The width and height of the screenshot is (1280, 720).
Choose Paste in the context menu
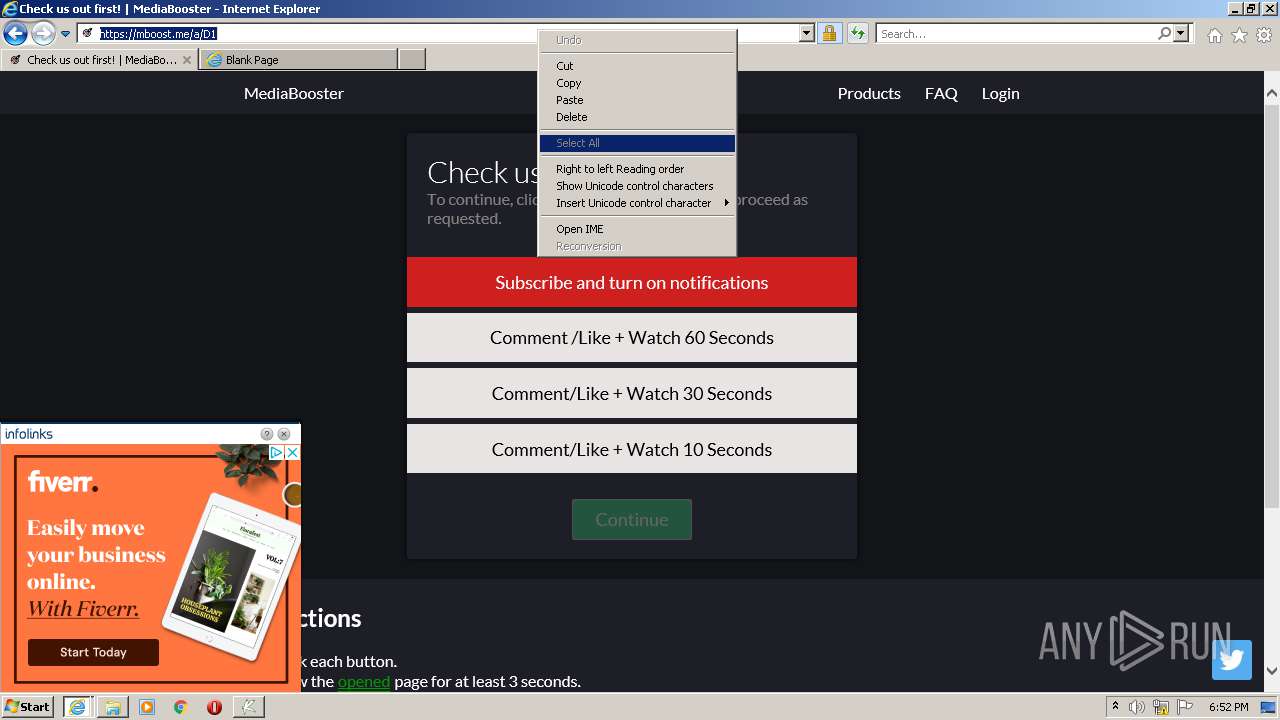(x=637, y=100)
